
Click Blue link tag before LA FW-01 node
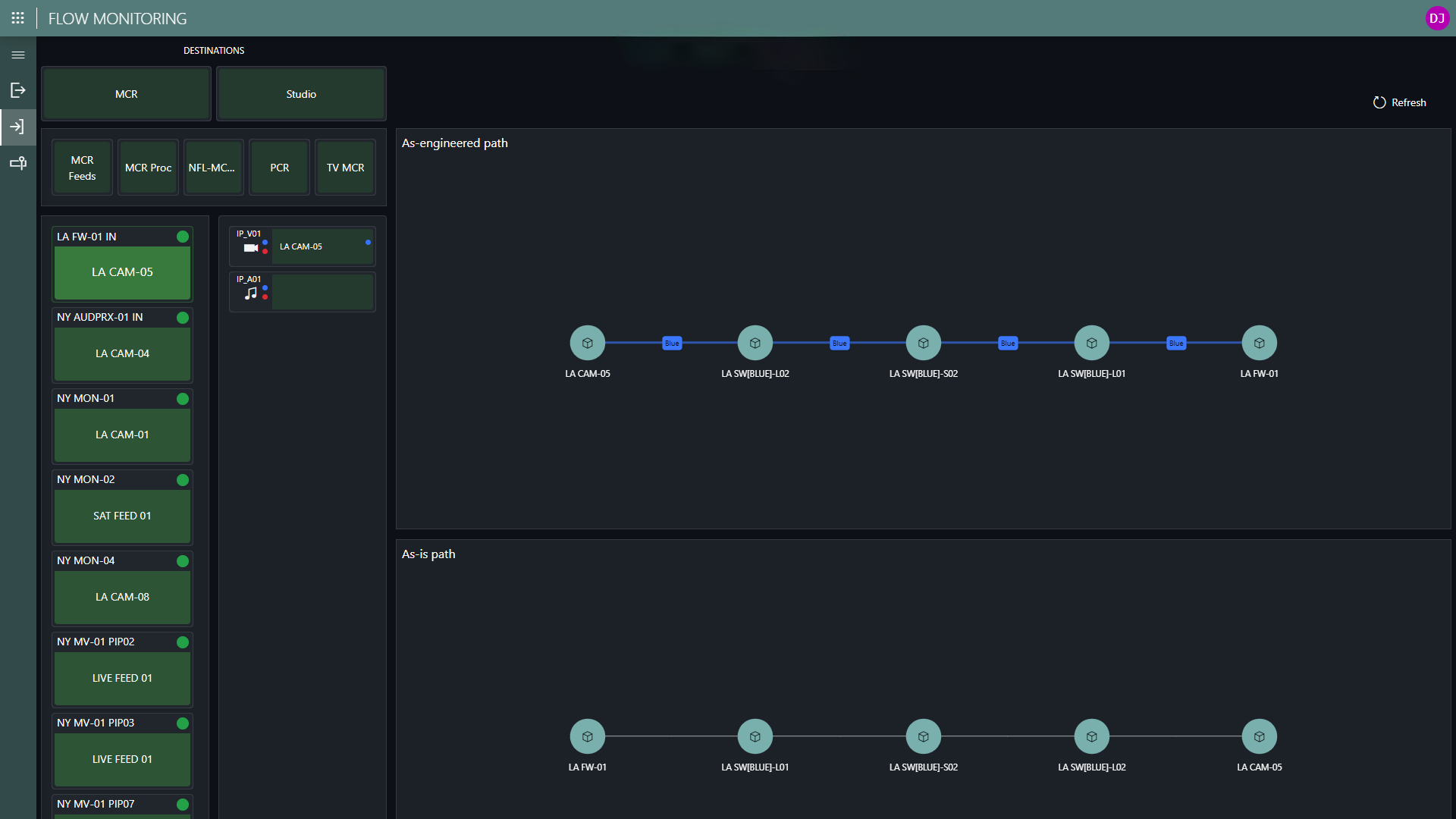(1176, 344)
